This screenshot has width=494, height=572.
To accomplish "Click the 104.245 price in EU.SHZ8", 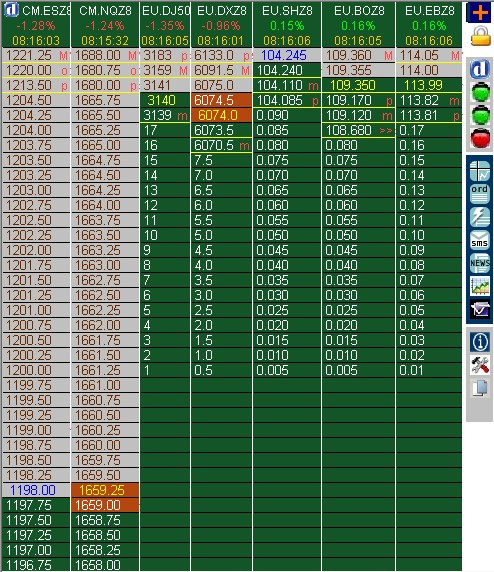I will 284,55.
